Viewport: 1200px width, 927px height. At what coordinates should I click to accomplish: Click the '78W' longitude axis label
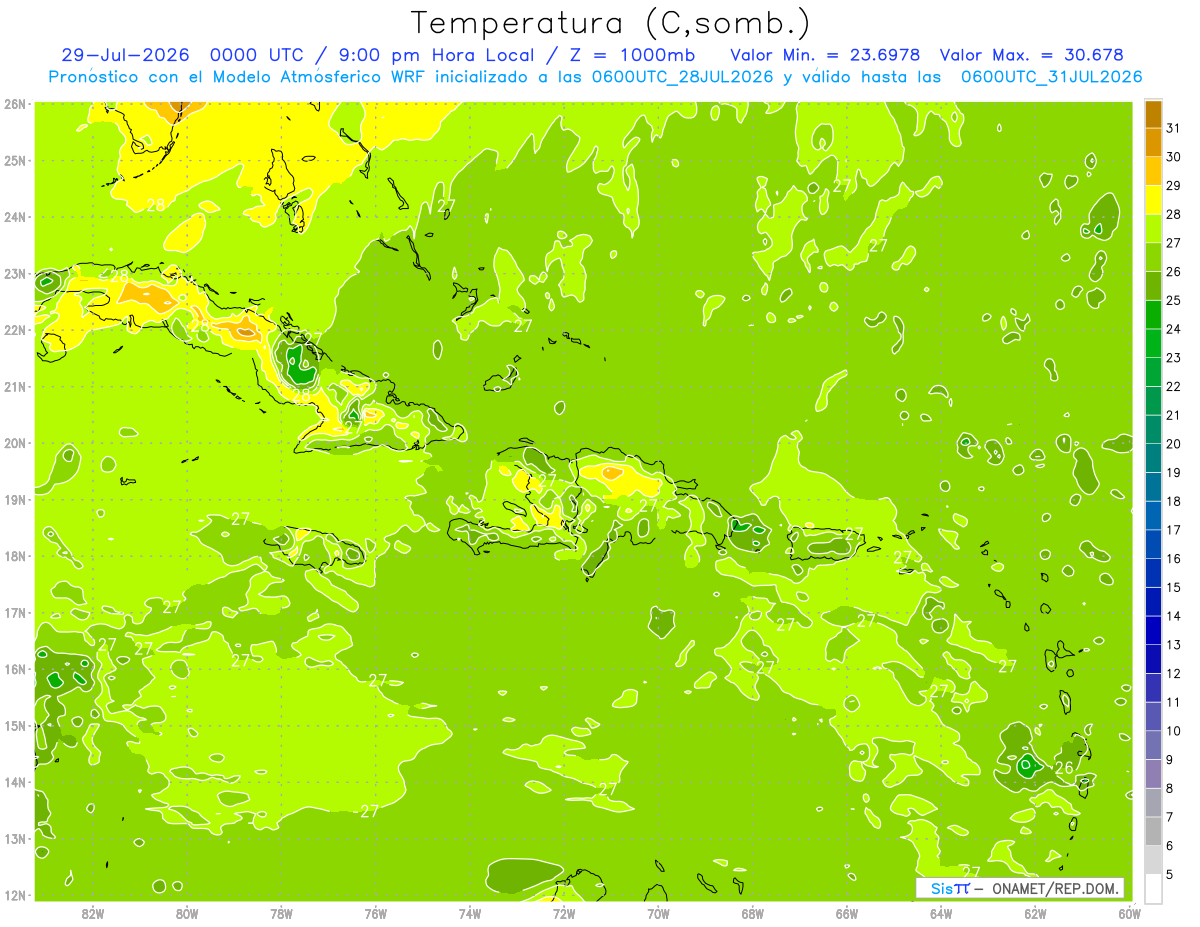click(281, 913)
